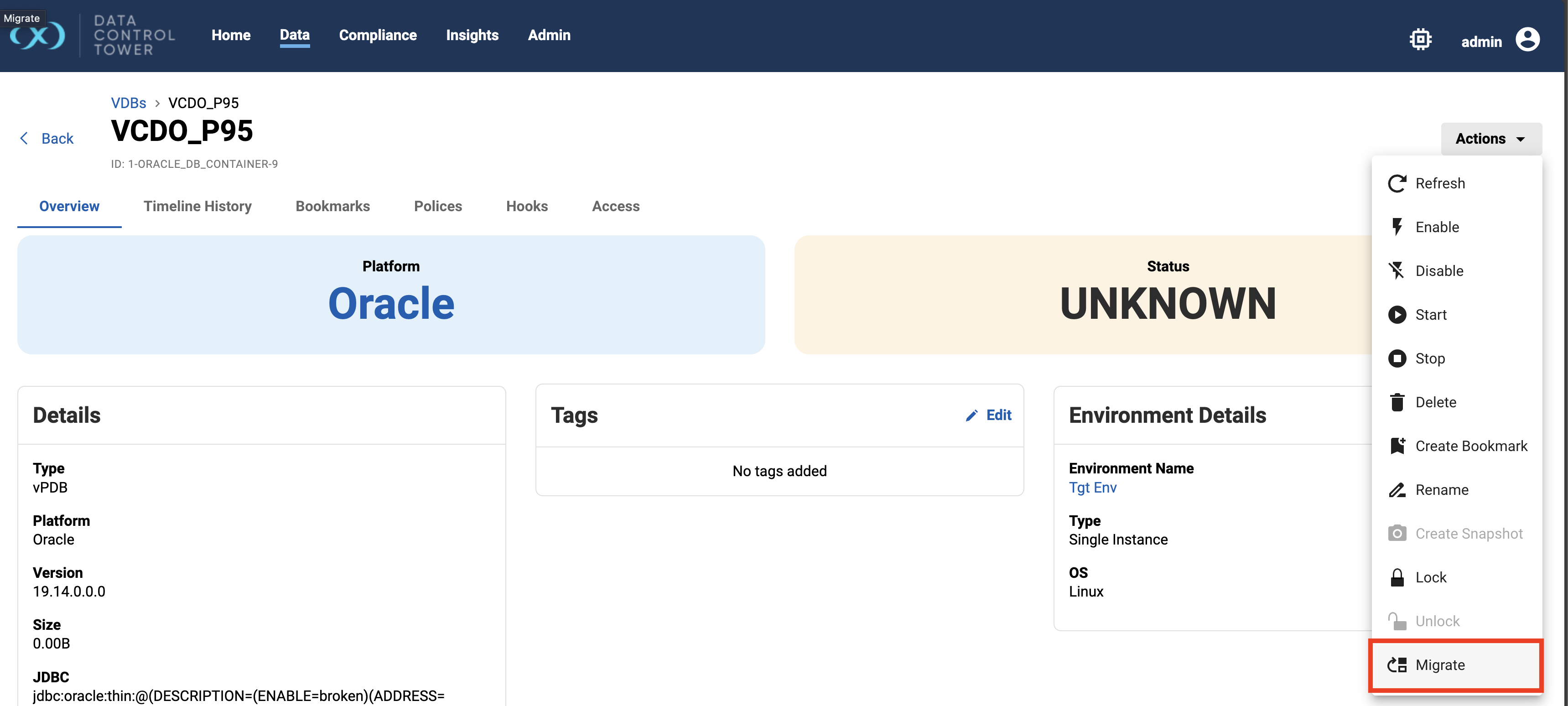
Task: Open the Tgt Env environment link
Action: [x=1092, y=488]
